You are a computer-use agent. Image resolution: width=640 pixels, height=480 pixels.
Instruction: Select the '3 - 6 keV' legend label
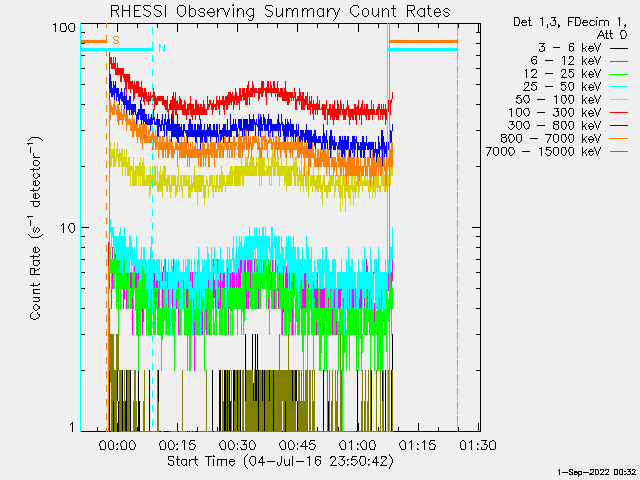[x=570, y=48]
